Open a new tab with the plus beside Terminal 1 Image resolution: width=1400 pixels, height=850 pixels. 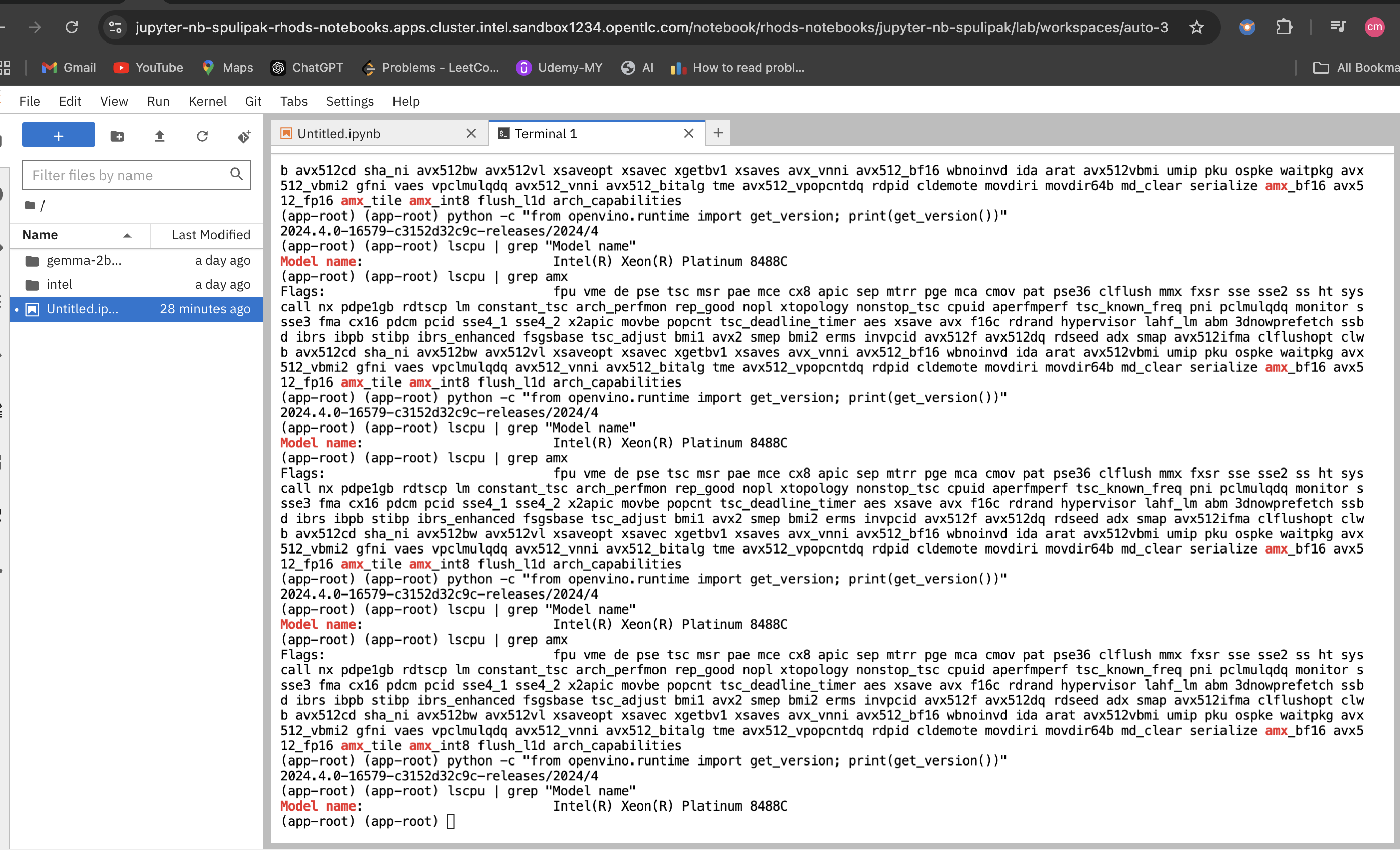pos(718,133)
